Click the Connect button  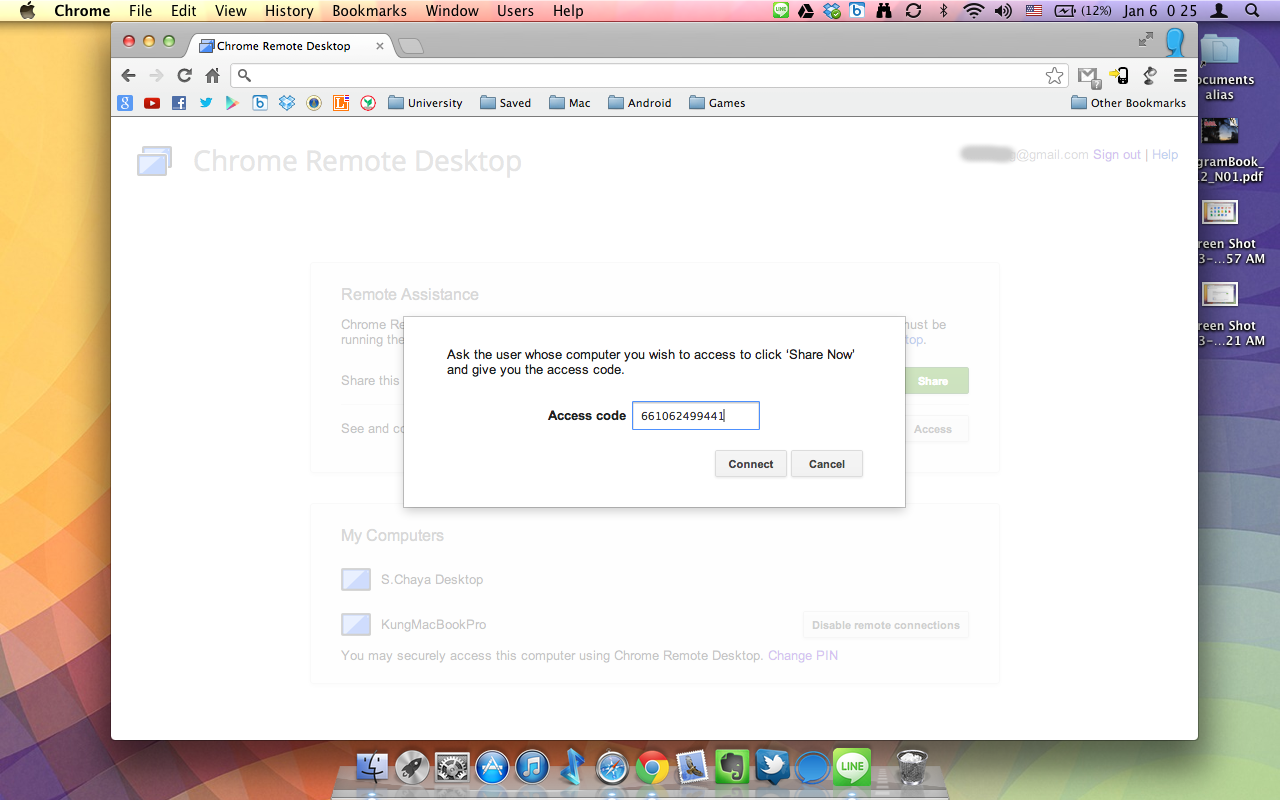(x=751, y=464)
